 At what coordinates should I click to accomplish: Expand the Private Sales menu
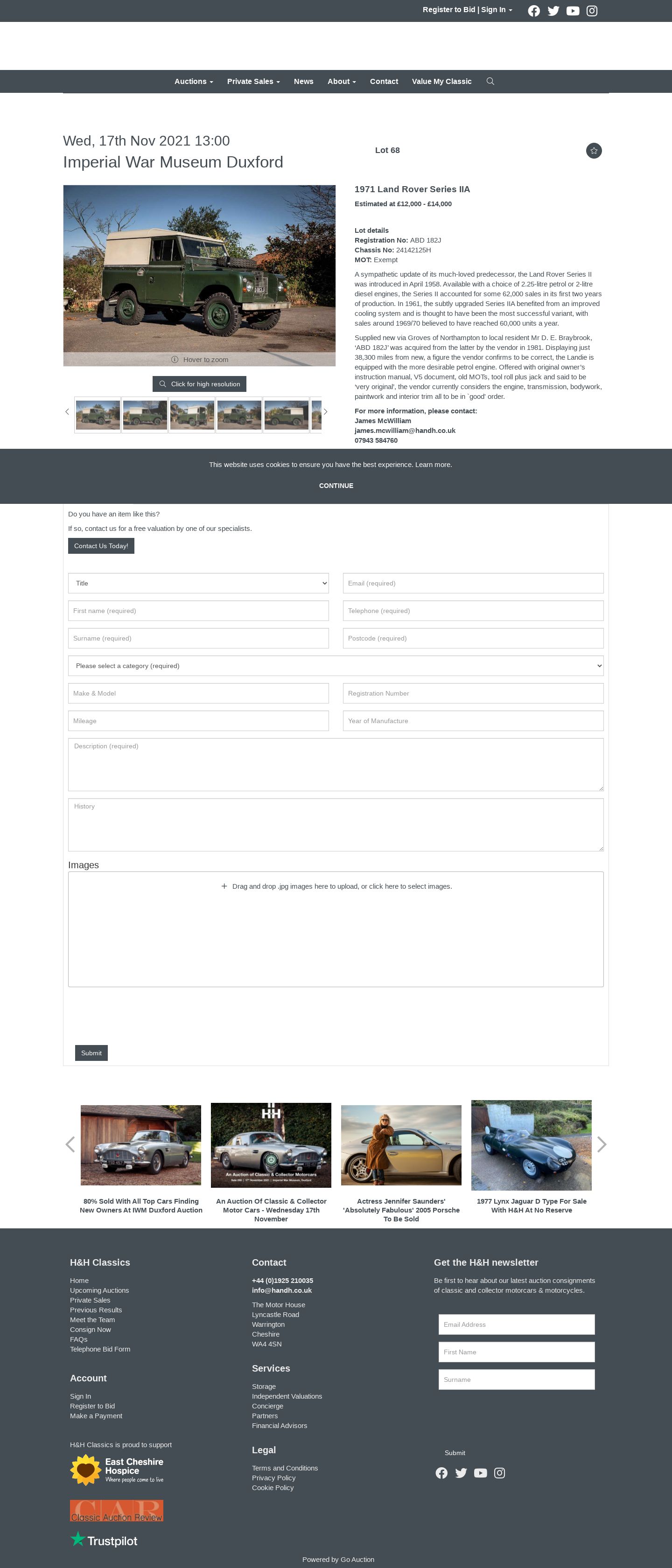click(x=253, y=82)
